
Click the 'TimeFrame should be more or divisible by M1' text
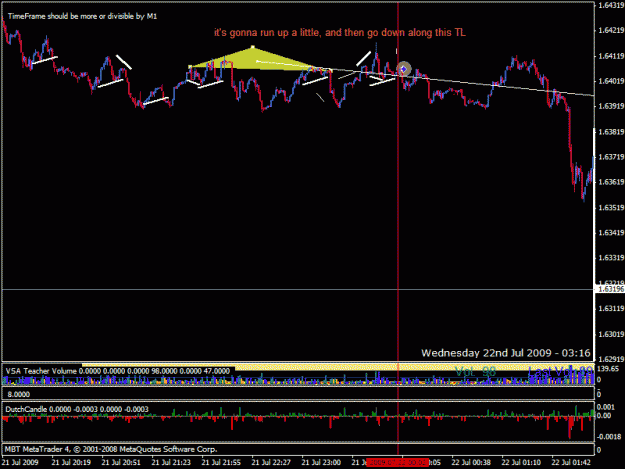pos(82,16)
